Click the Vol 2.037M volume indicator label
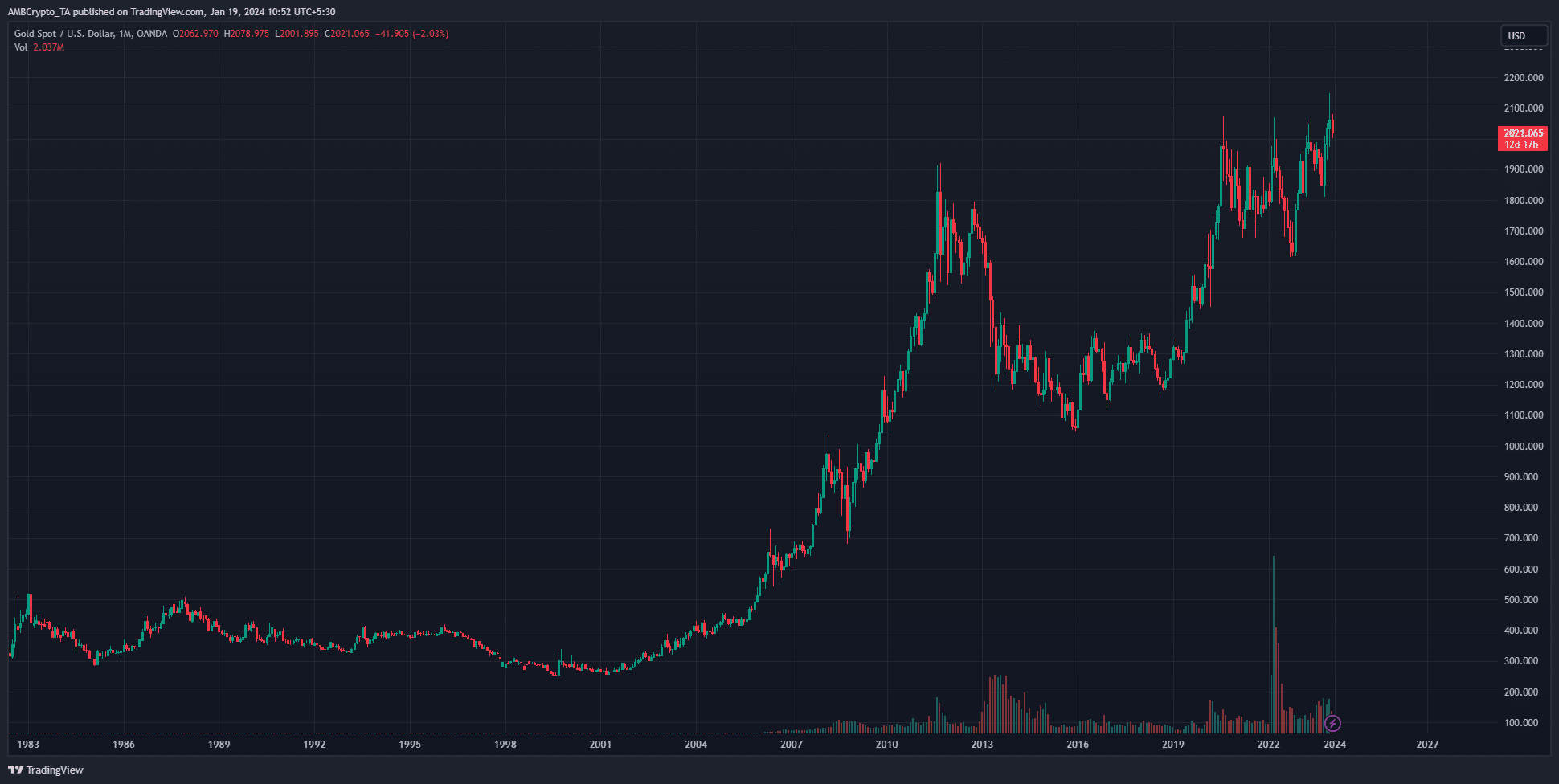Viewport: 1559px width, 784px height. pyautogui.click(x=39, y=47)
